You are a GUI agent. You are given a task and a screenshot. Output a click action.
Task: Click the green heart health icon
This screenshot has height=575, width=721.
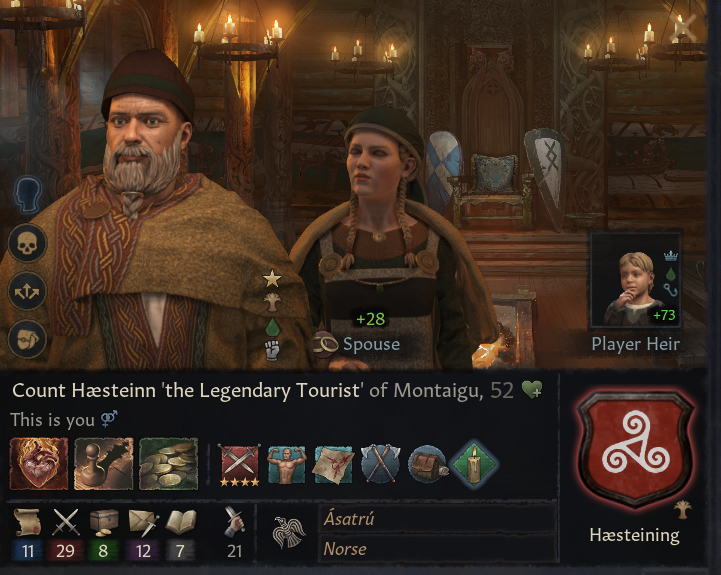click(x=532, y=390)
